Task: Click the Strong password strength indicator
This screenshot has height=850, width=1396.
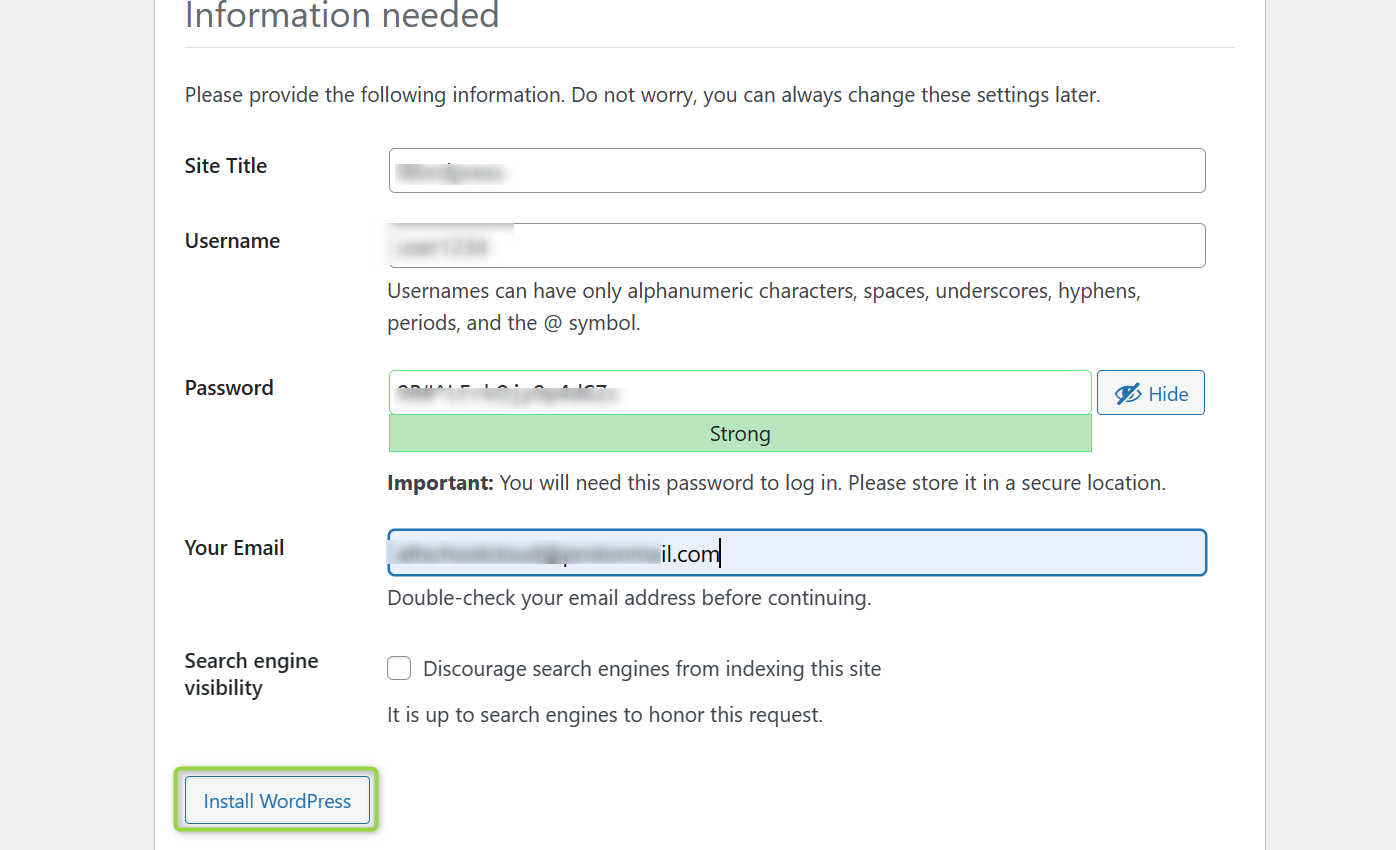Action: [x=740, y=434]
